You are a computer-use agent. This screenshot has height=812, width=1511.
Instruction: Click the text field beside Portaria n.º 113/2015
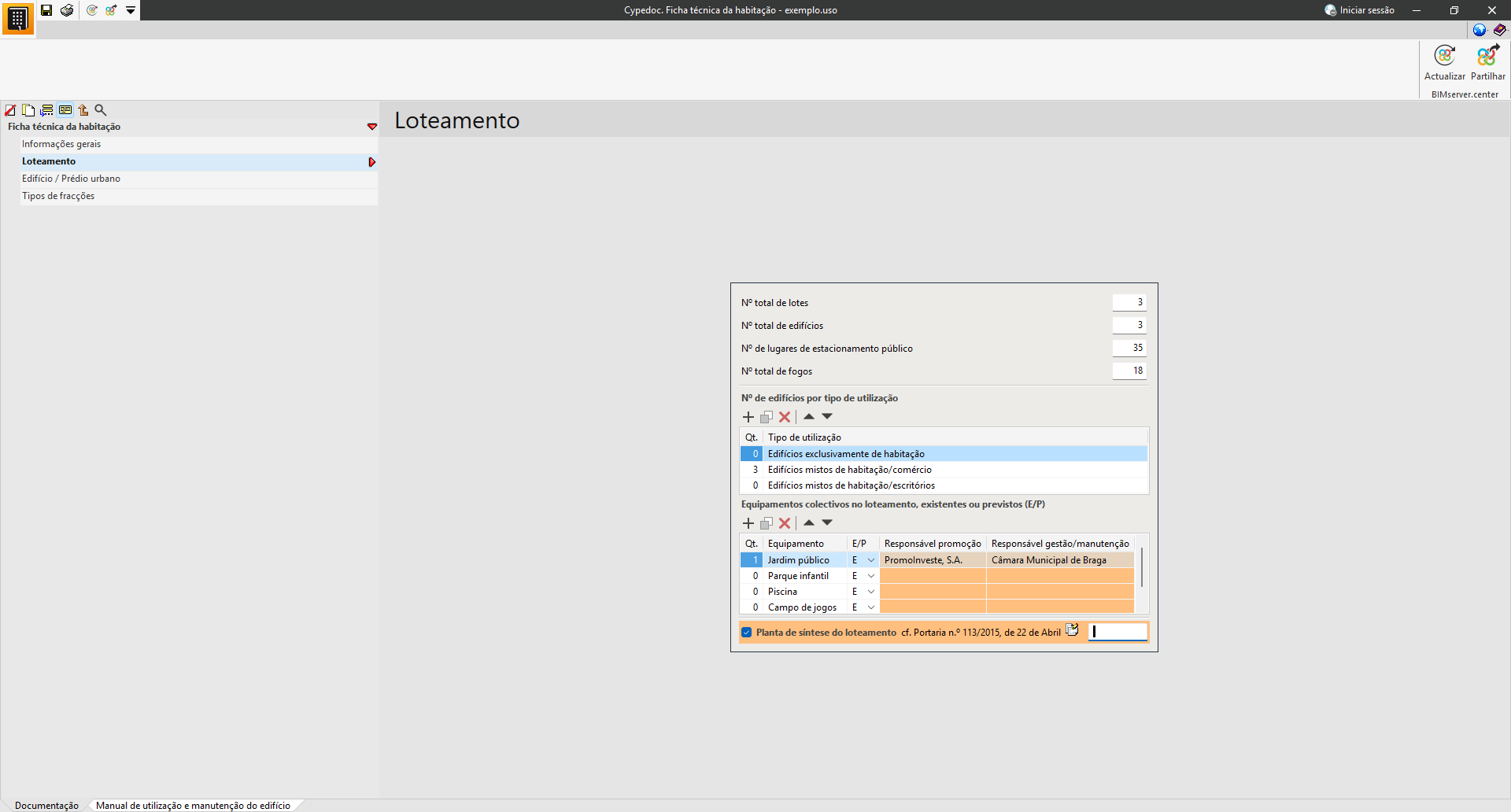pyautogui.click(x=1118, y=632)
